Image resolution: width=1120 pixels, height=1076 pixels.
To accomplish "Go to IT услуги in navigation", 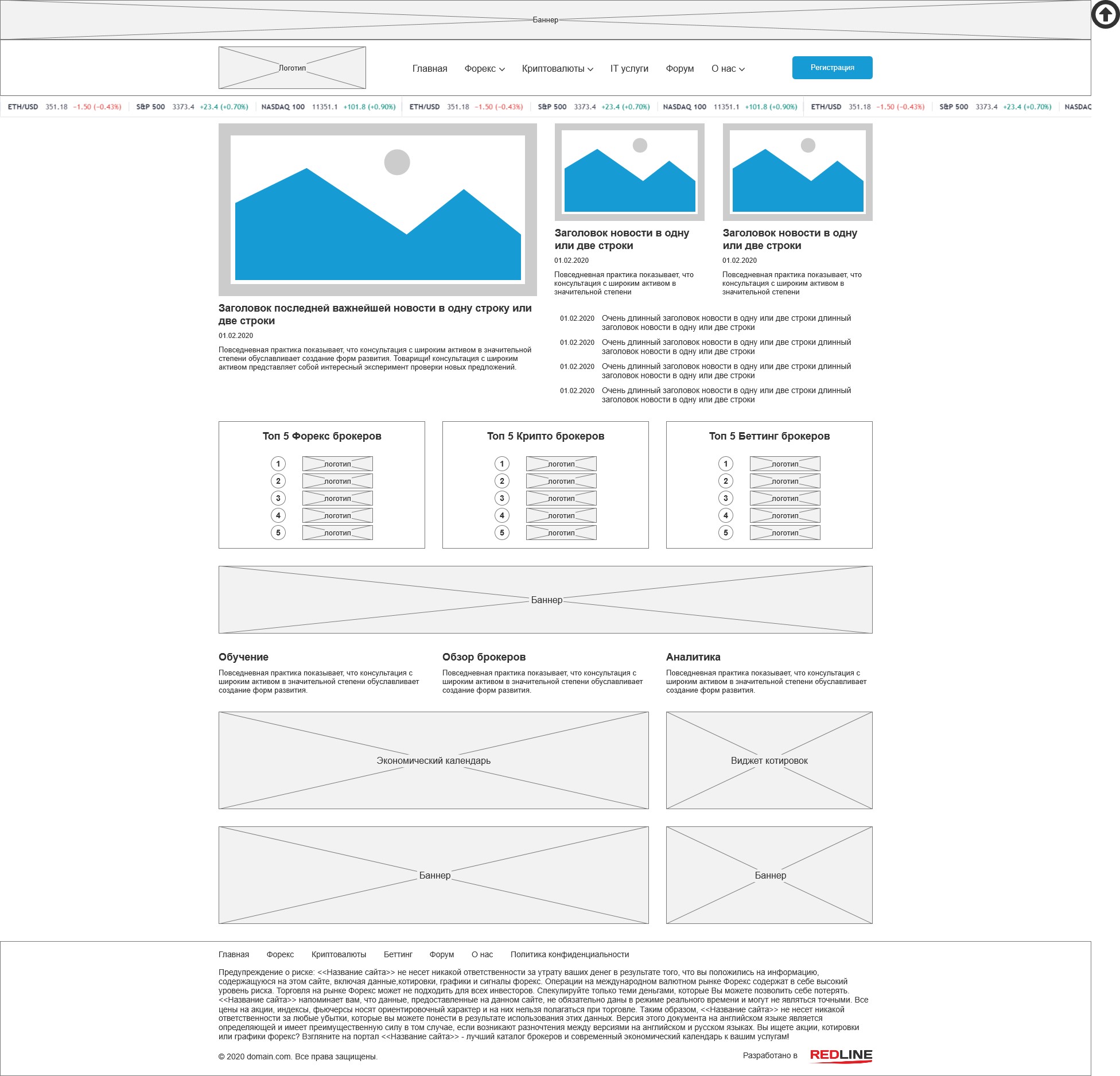I will coord(629,69).
